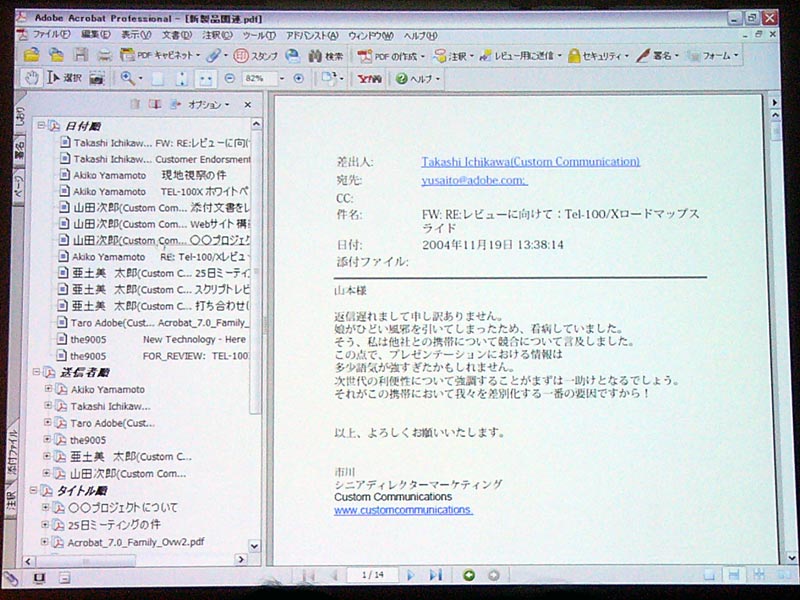Open the PDF キャビネット tool
The image size is (800, 600).
coord(160,55)
